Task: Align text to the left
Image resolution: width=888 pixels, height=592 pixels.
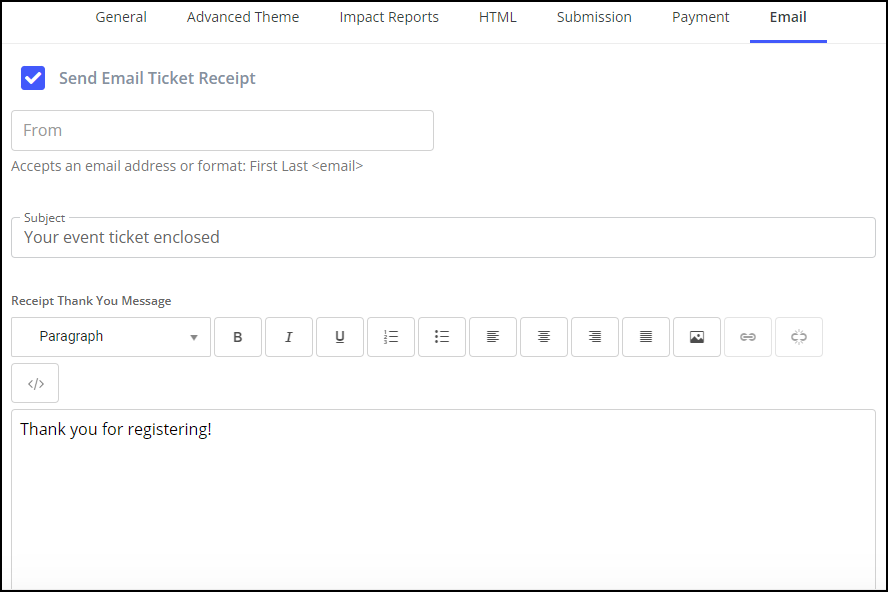Action: (x=493, y=337)
